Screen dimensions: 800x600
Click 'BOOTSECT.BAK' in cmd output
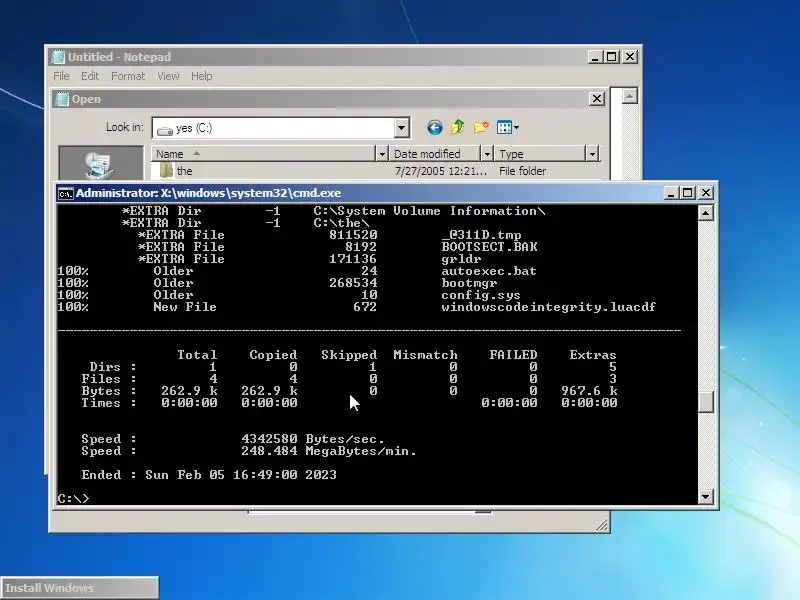coord(489,247)
